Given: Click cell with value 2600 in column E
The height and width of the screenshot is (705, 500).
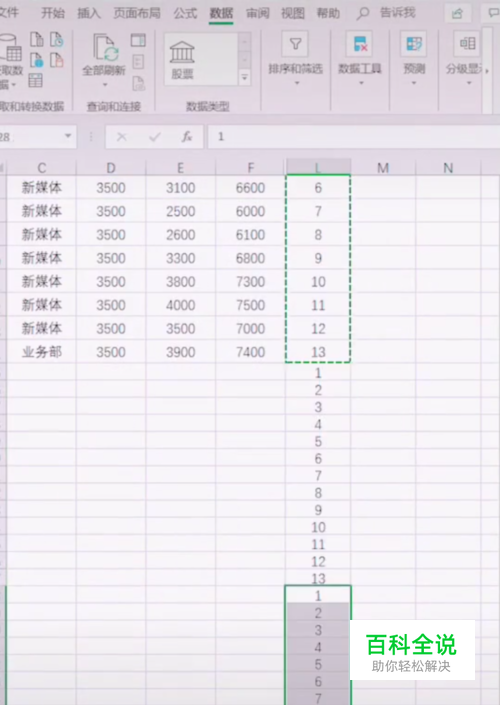Looking at the screenshot, I should coord(180,235).
